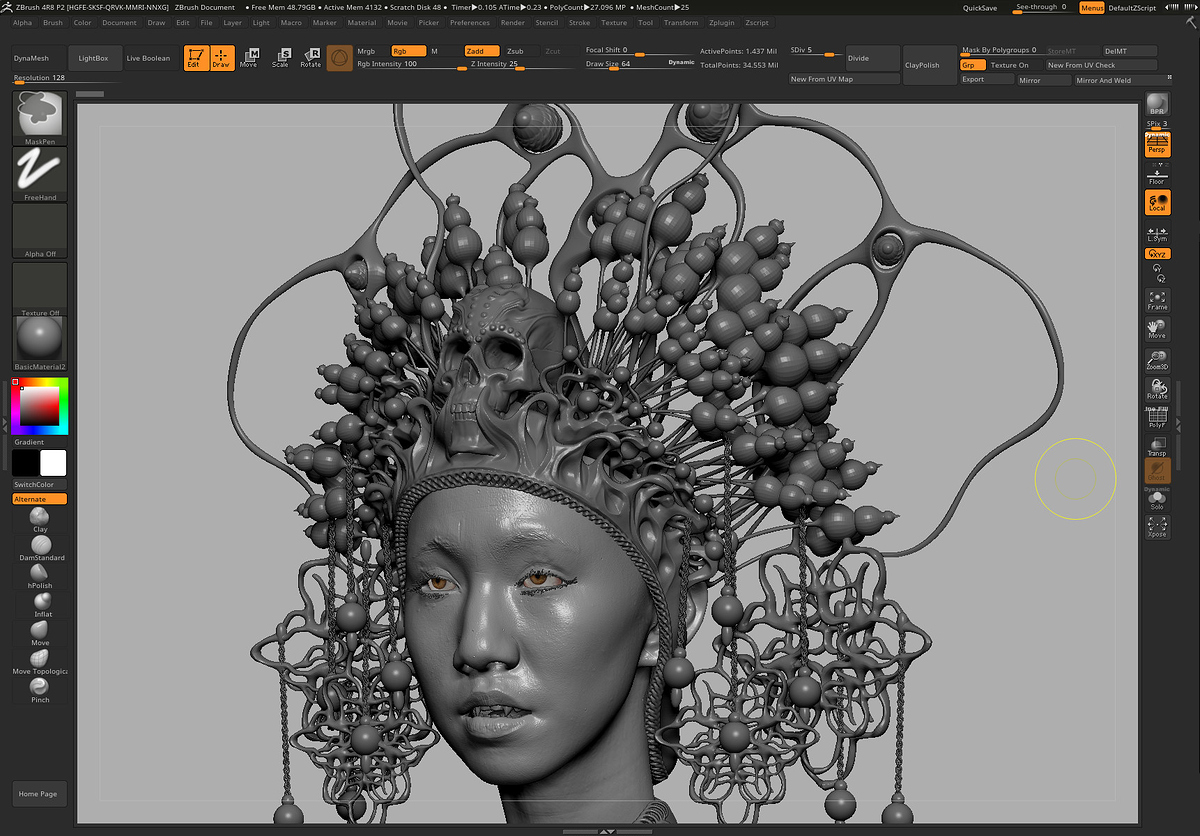Toggle Zsub sculpting mode
This screenshot has width=1200, height=836.
tap(516, 50)
